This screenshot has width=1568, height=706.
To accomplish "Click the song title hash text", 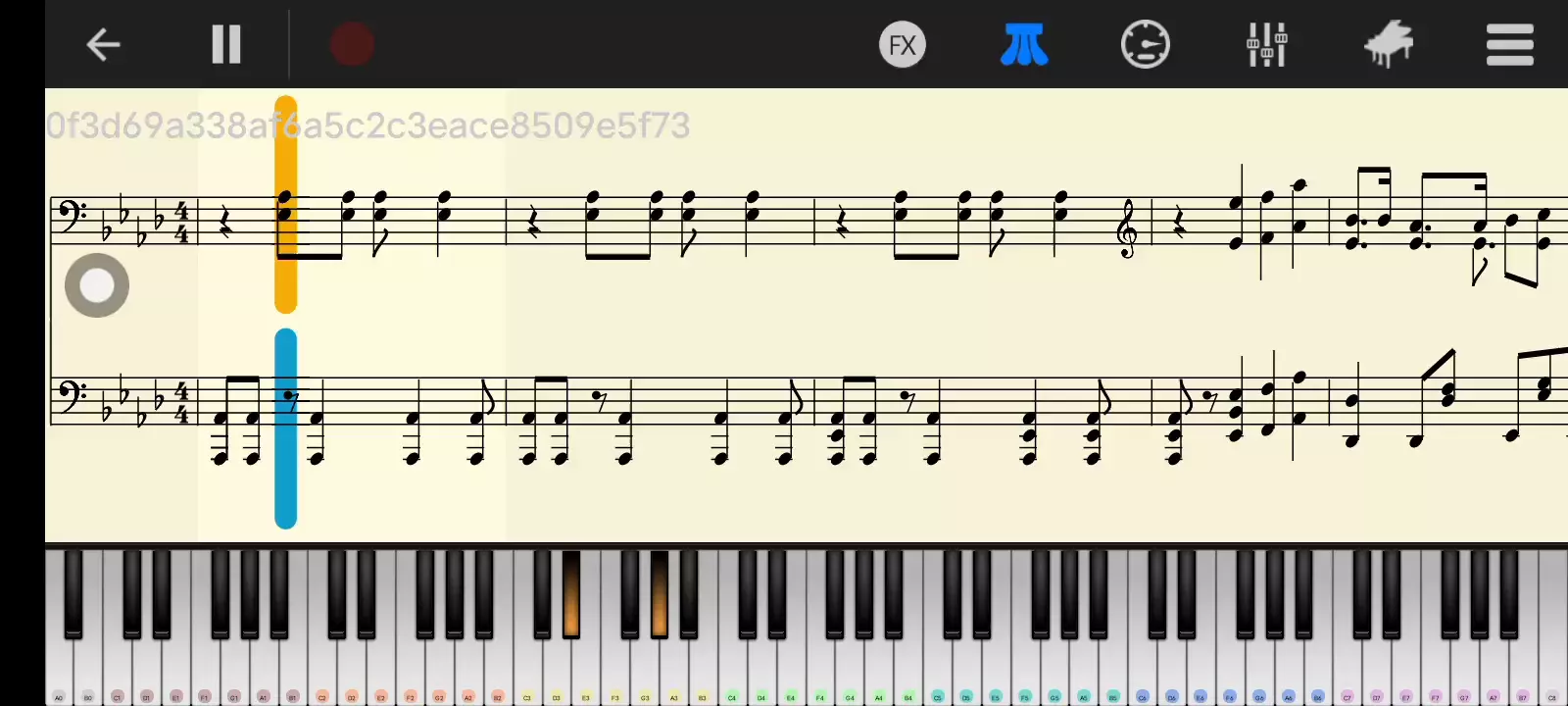I will pos(368,126).
